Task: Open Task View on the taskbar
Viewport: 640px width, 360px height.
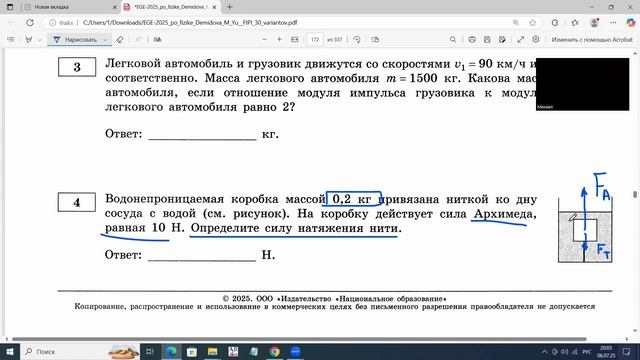Action: tap(150, 351)
